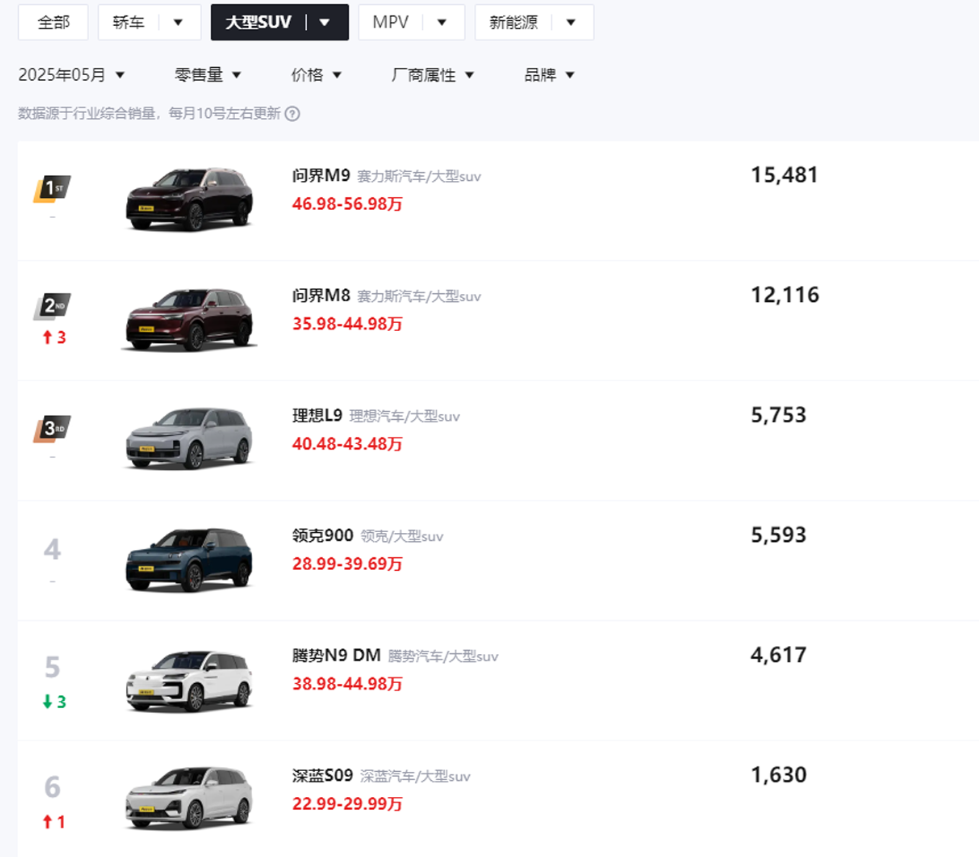Open the 问界M8 car thumbnail
The height and width of the screenshot is (857, 979).
pos(190,319)
